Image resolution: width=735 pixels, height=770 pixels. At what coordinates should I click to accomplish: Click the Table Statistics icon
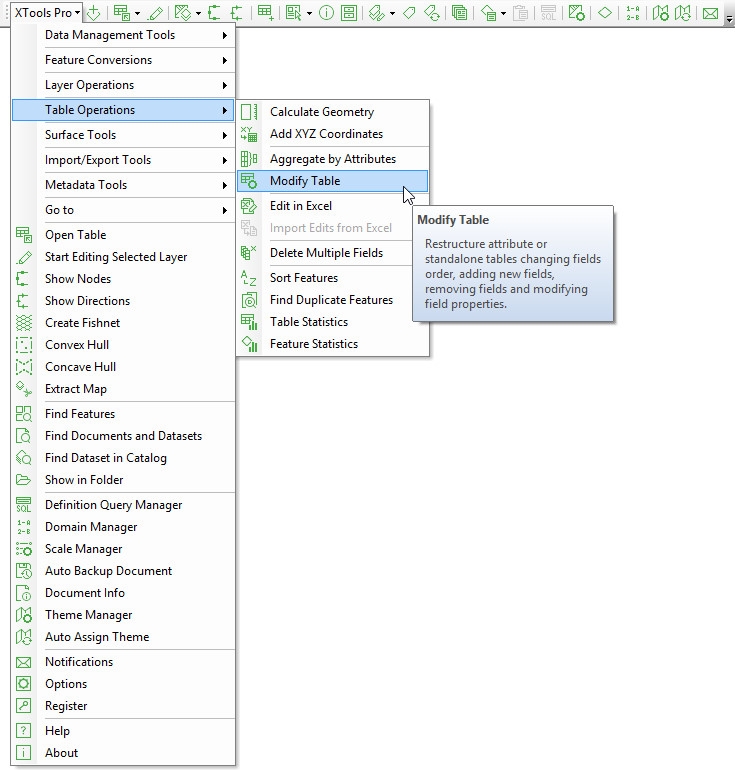[249, 322]
